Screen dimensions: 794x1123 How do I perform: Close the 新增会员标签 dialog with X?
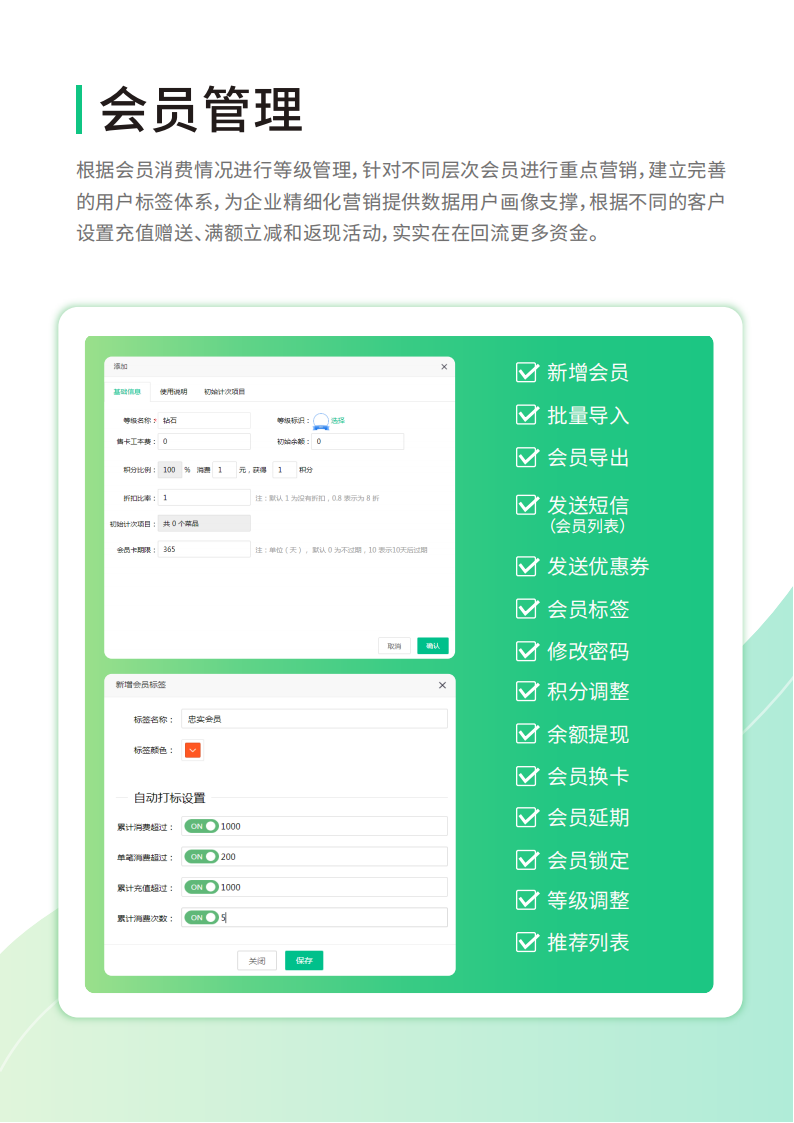(442, 685)
